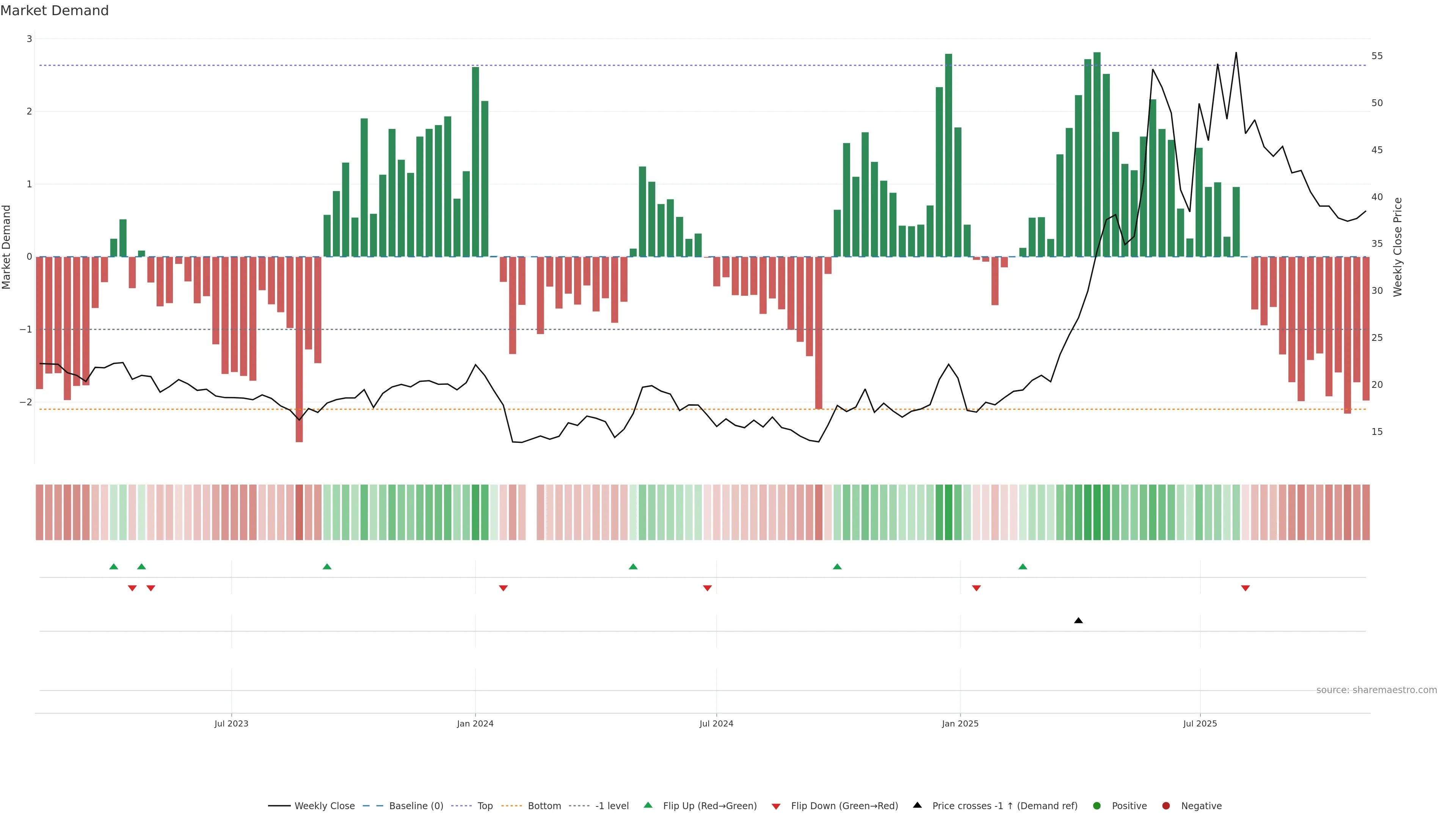Click the last red flip-down marker after Jul 2025
Viewport: 1456px width, 819px height.
coord(1245,588)
